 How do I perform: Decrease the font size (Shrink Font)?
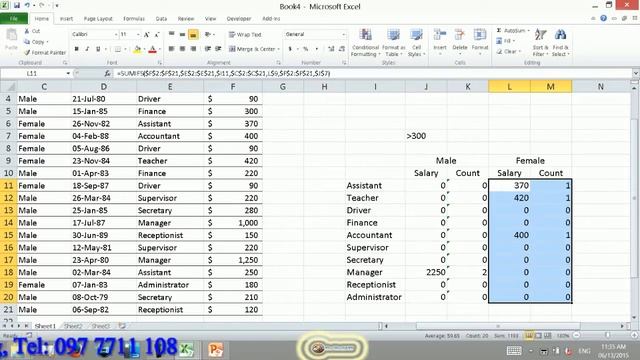157,35
